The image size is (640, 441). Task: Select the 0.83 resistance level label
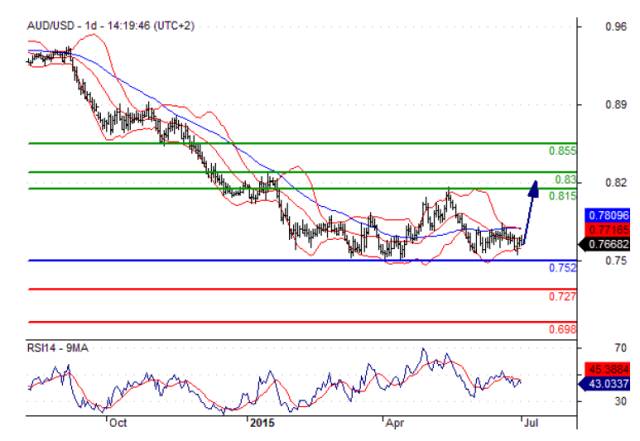pyautogui.click(x=565, y=179)
